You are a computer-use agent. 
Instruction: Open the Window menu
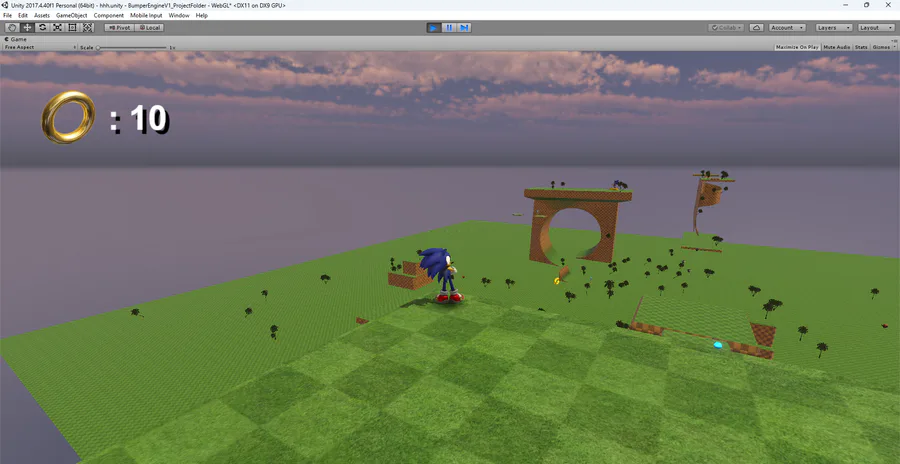[179, 16]
